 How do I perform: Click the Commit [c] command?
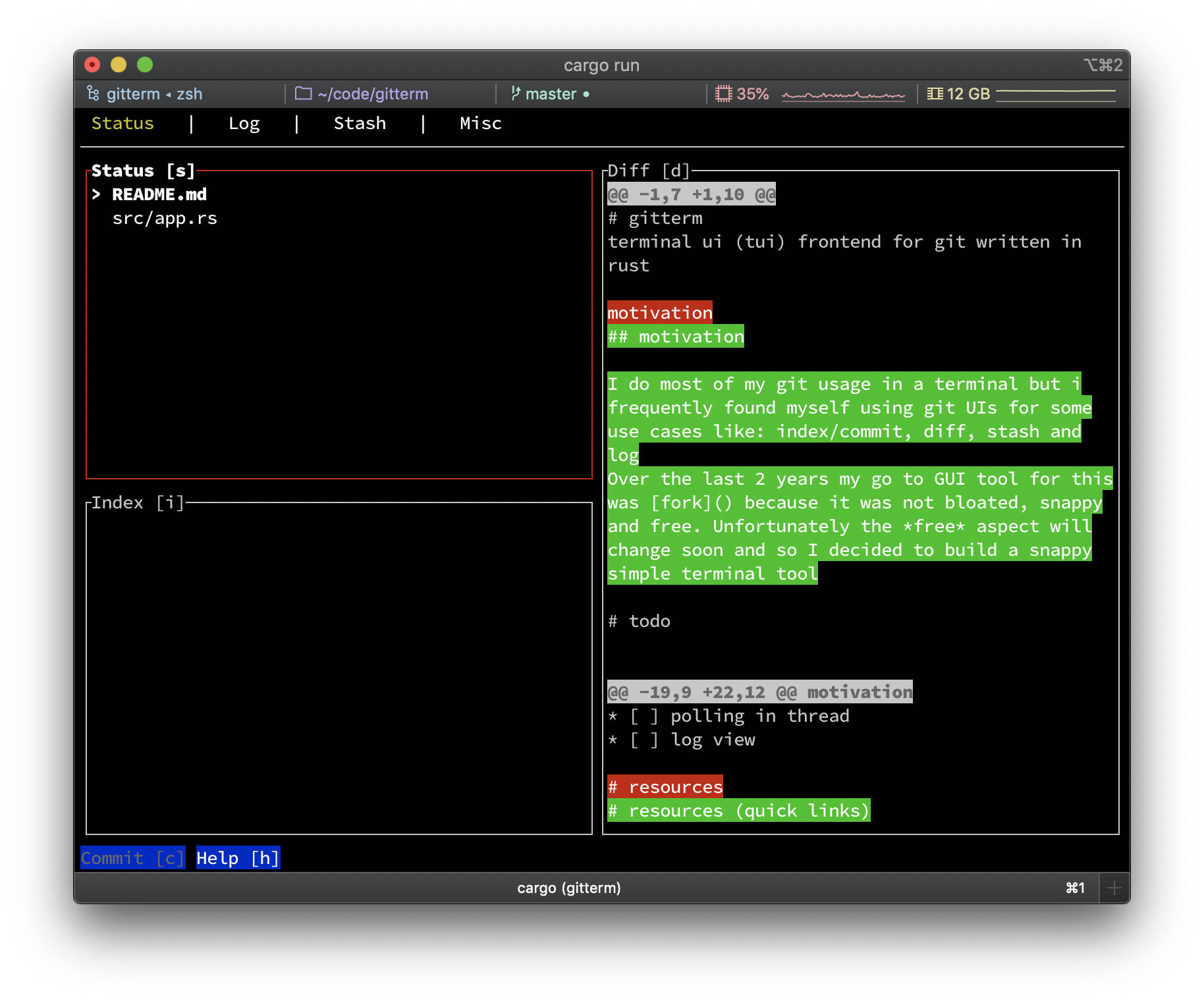[x=132, y=858]
